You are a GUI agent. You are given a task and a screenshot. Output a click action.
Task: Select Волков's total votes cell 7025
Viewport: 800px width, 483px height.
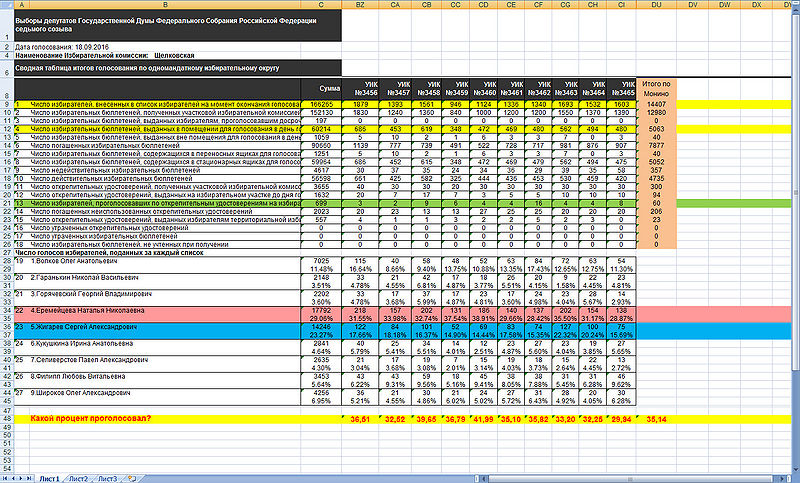[321, 261]
